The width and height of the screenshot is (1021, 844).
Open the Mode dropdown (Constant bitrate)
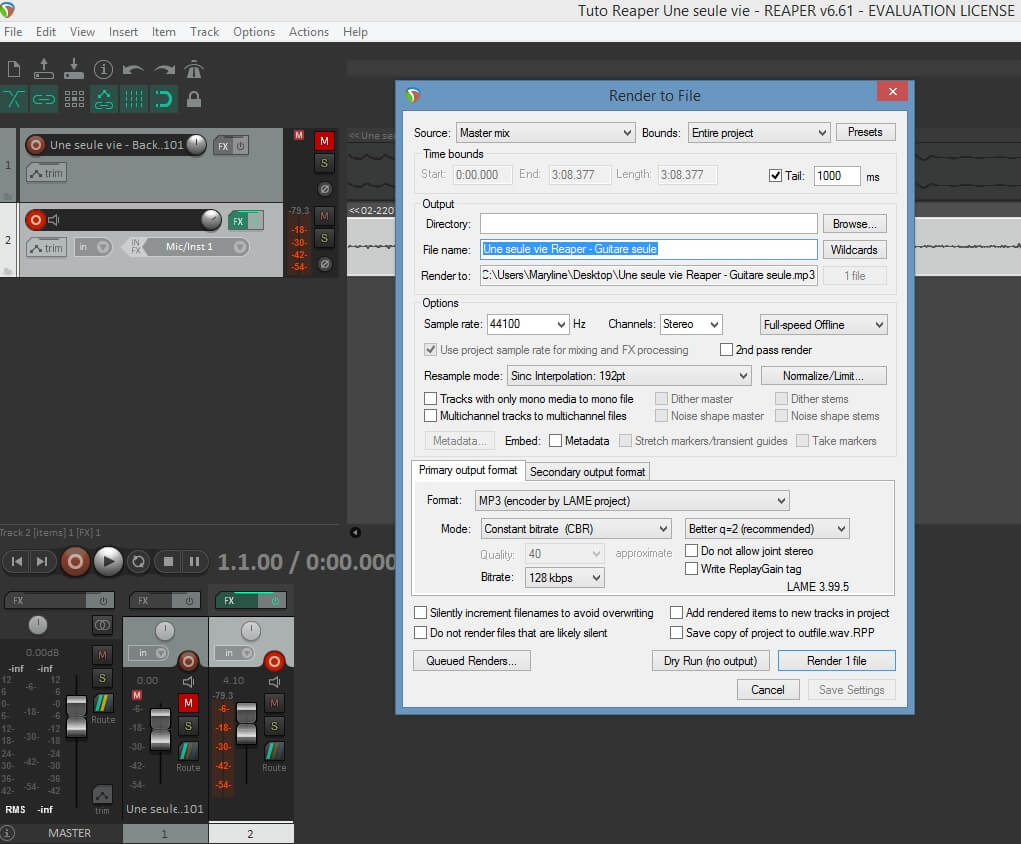pos(576,529)
